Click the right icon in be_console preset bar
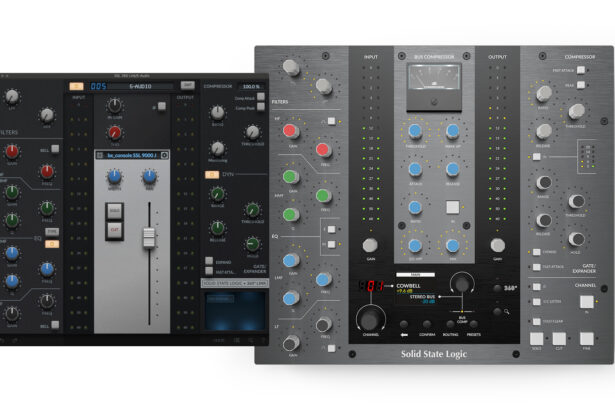This screenshot has width=615, height=410. [164, 155]
